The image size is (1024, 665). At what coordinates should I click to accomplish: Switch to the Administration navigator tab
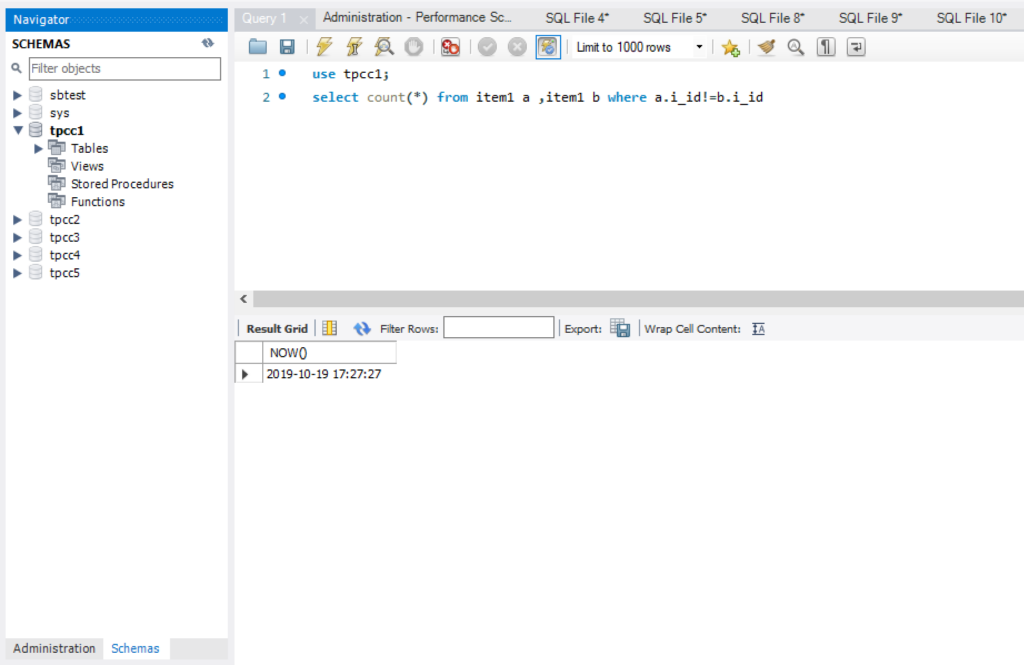[x=54, y=648]
